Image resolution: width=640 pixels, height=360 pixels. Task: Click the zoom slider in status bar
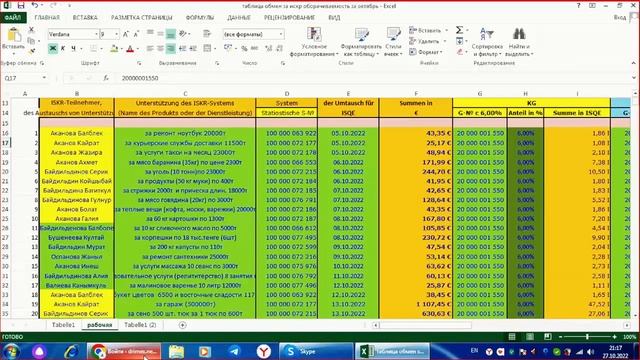click(587, 337)
